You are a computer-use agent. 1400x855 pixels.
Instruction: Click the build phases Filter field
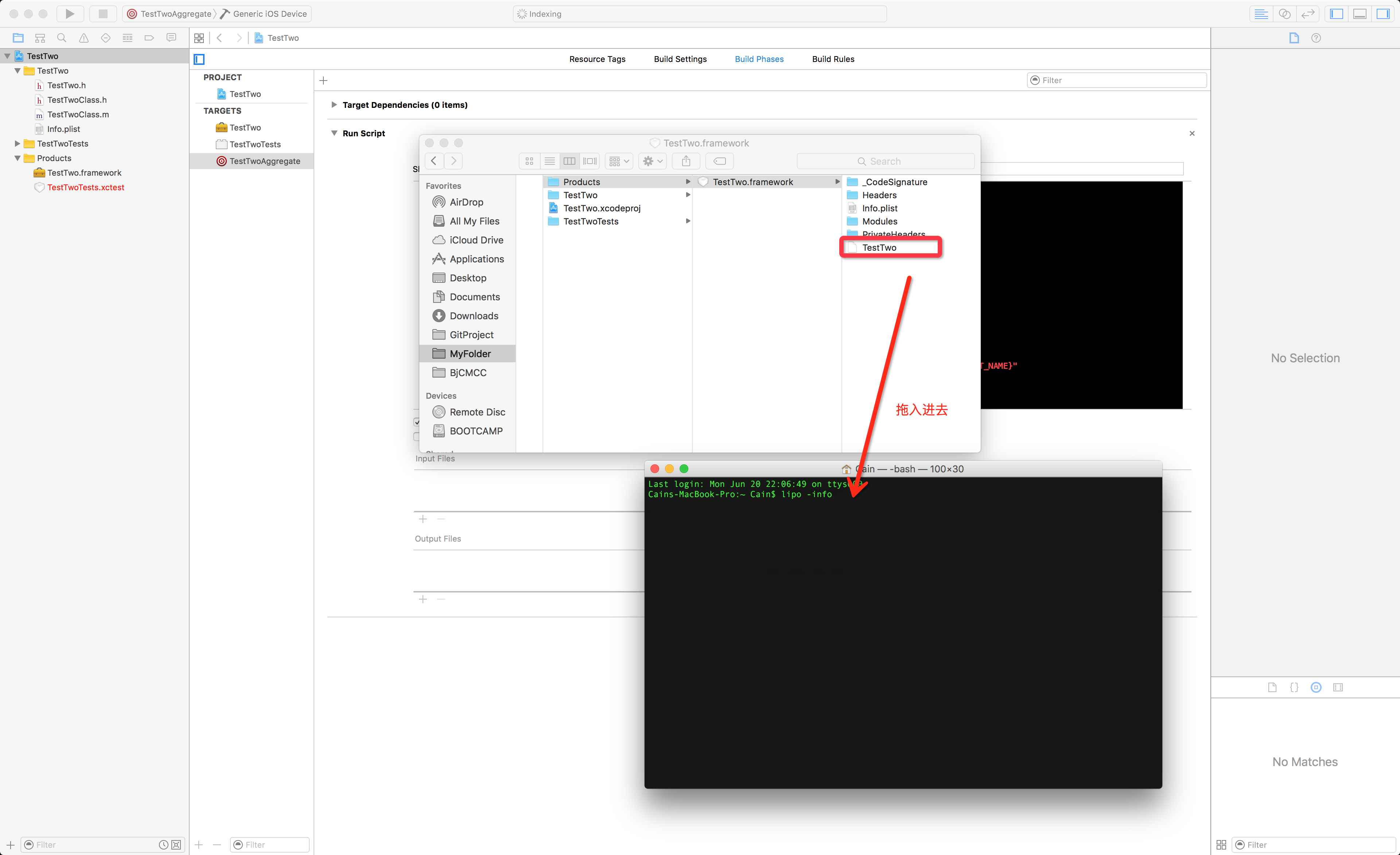click(1116, 80)
